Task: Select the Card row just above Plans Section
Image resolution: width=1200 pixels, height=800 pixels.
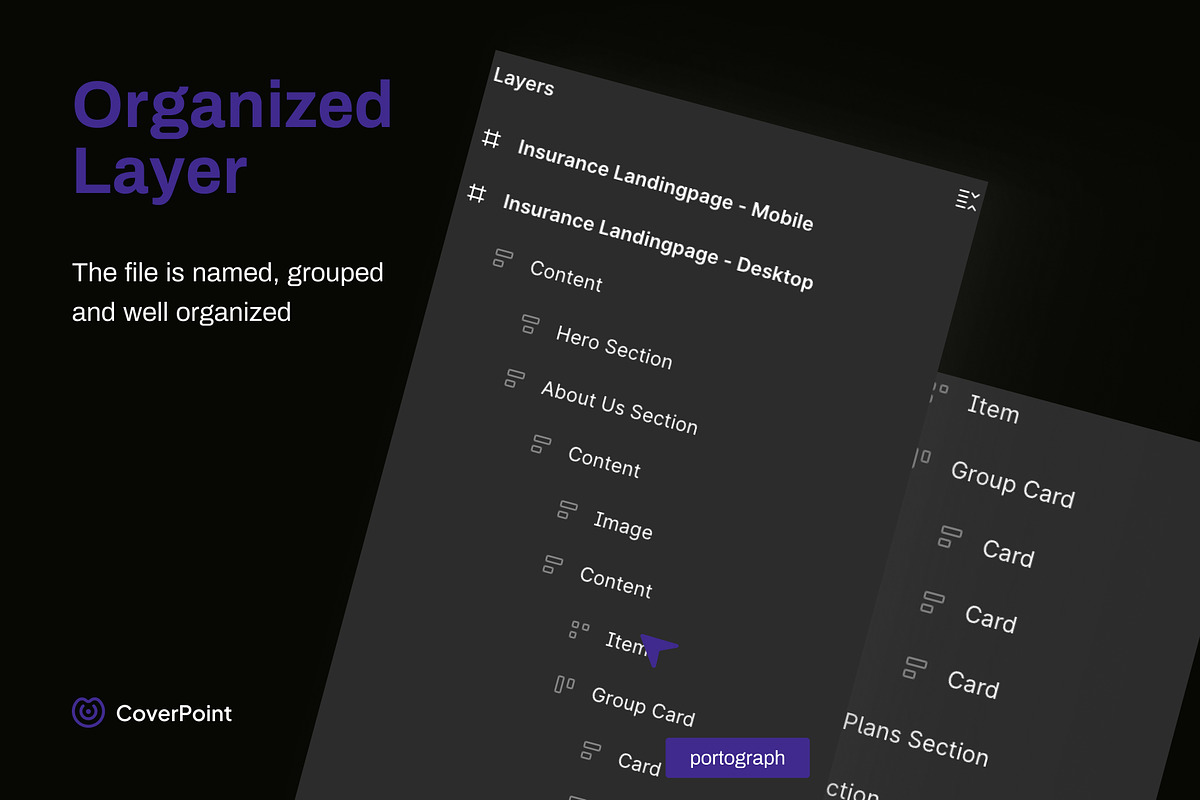Action: 973,684
